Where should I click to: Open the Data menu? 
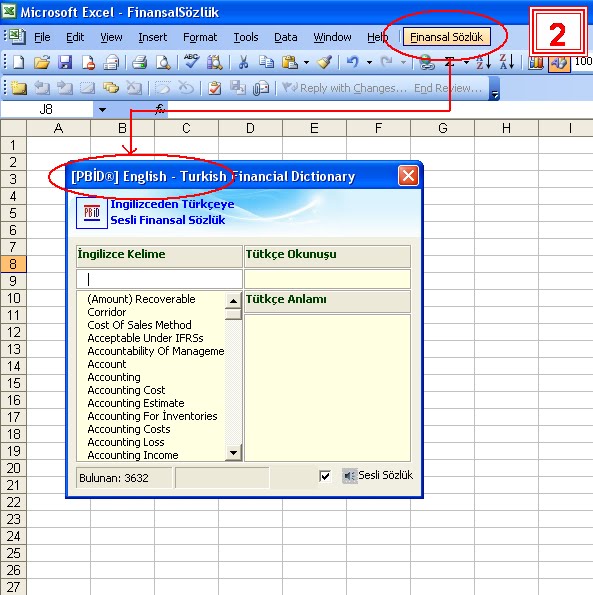[286, 37]
